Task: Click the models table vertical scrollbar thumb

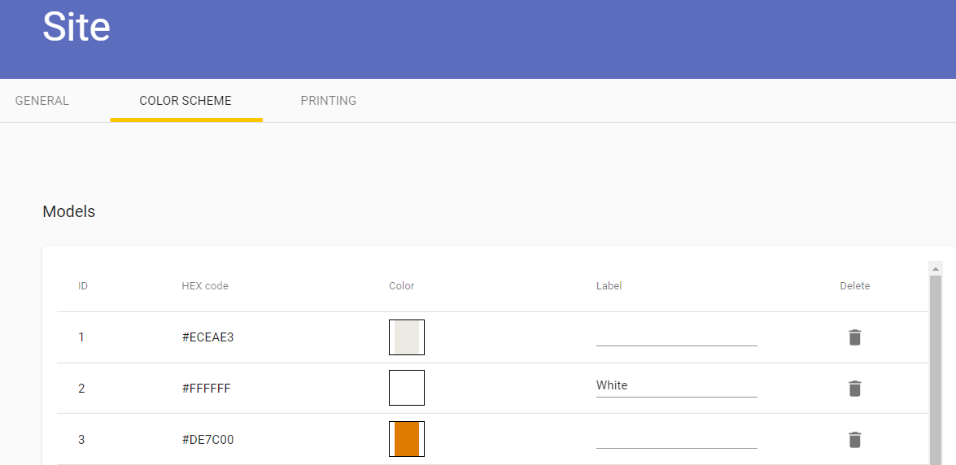Action: [935, 371]
